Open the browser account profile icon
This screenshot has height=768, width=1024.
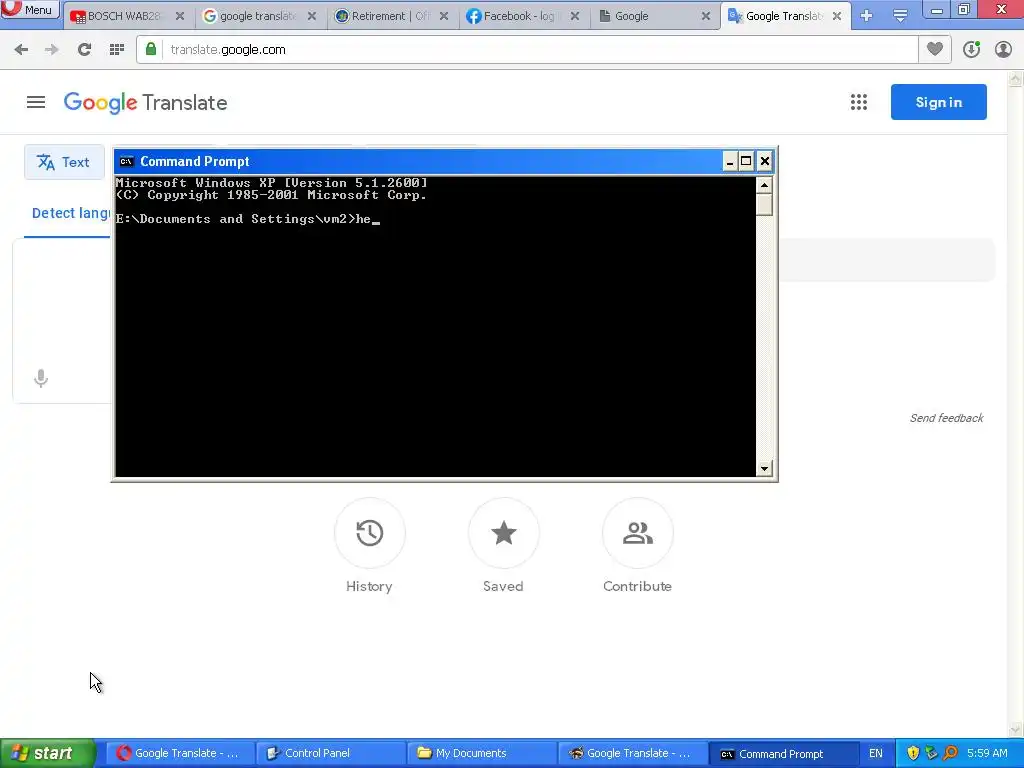(1003, 49)
